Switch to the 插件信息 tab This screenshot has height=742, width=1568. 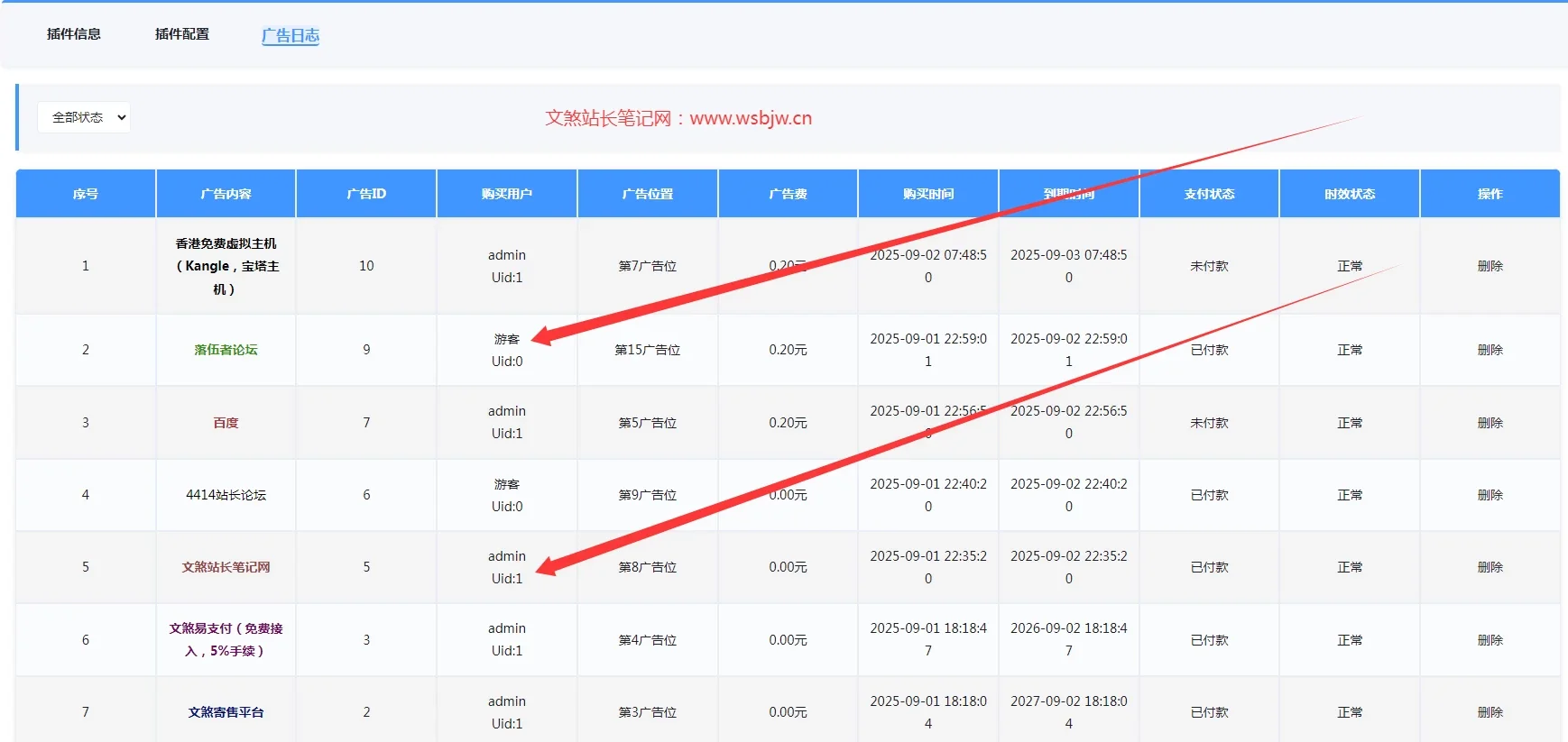74,34
